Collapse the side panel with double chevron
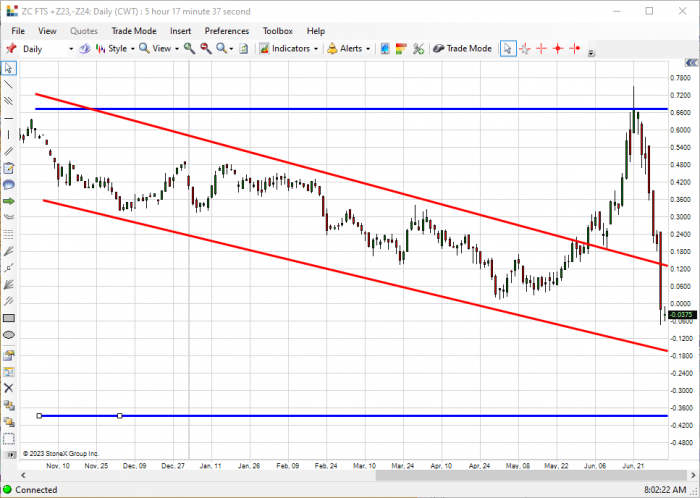The width and height of the screenshot is (700, 498). 692,62
